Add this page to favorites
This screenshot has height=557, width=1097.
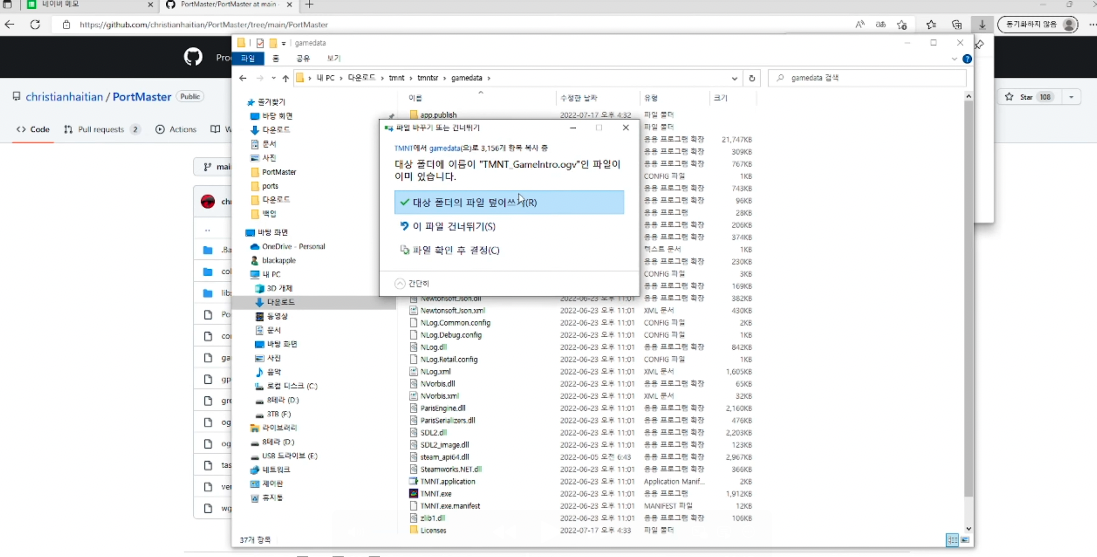902,24
